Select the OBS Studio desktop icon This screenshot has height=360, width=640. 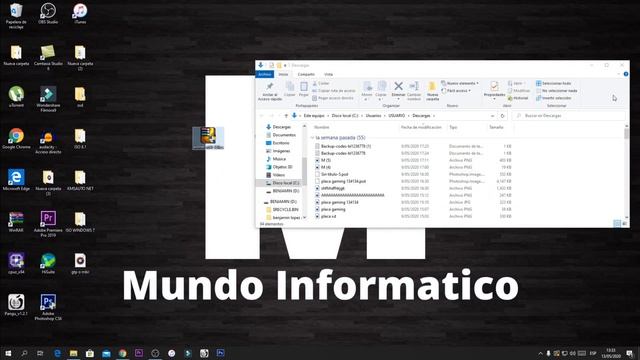click(x=48, y=14)
